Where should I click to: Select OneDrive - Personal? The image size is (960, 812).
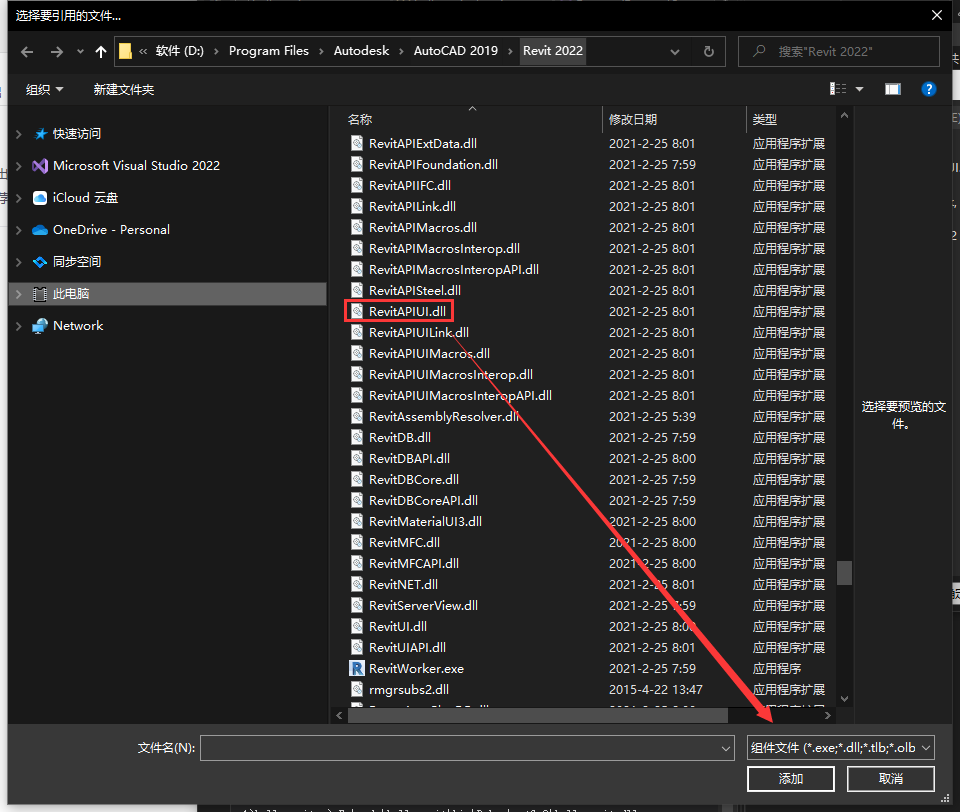[x=111, y=230]
